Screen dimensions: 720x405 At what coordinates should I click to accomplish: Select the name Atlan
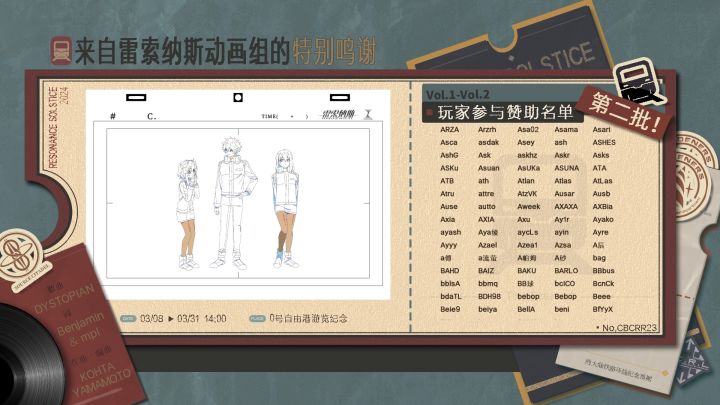click(526, 181)
